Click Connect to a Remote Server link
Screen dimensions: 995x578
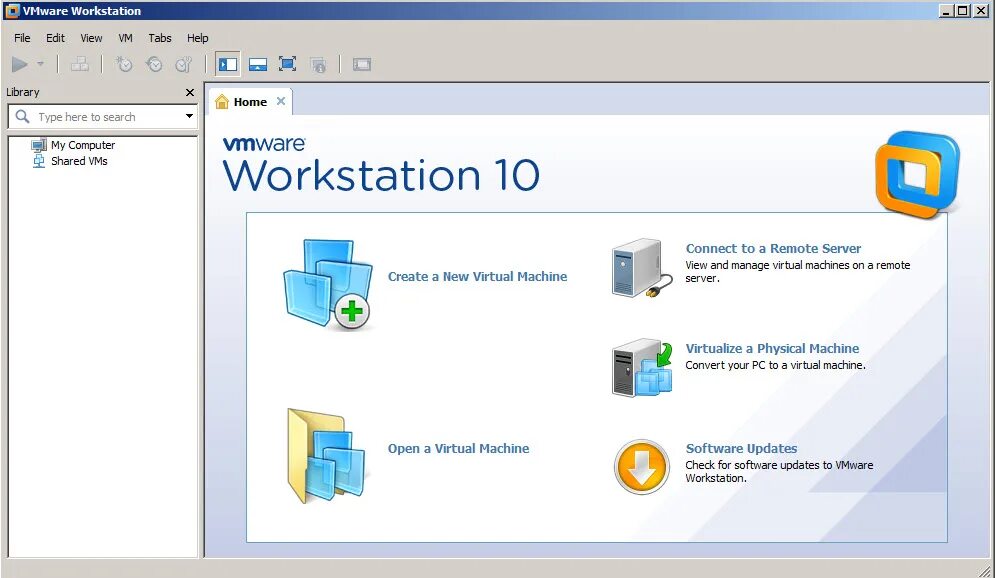[x=773, y=249]
